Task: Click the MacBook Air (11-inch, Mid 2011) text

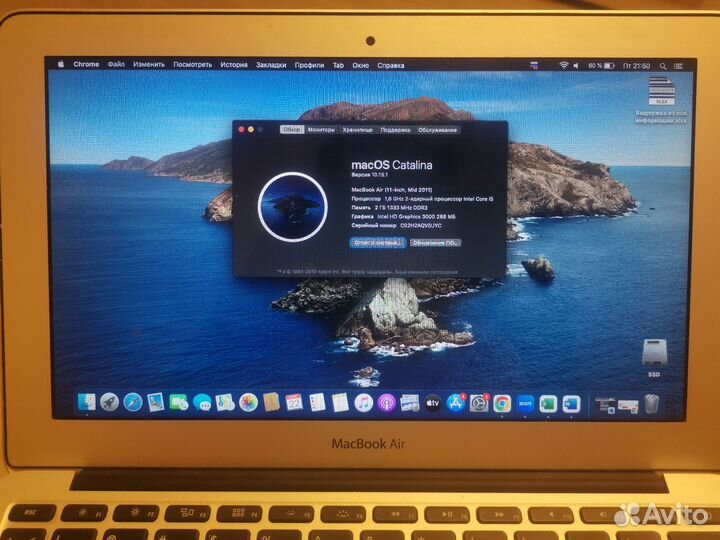Action: click(392, 189)
